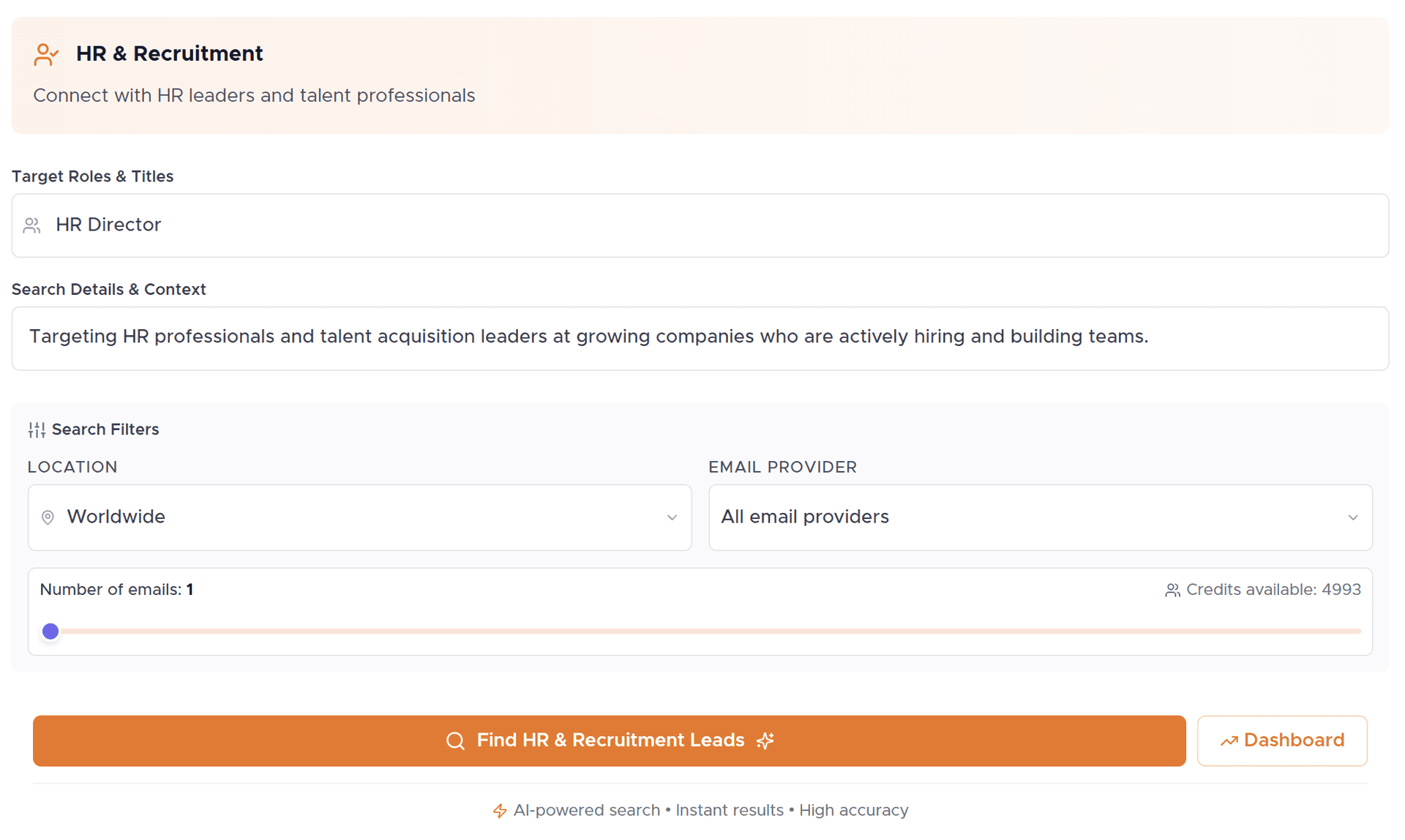The width and height of the screenshot is (1405, 840).
Task: Open the Dashboard
Action: 1282,740
